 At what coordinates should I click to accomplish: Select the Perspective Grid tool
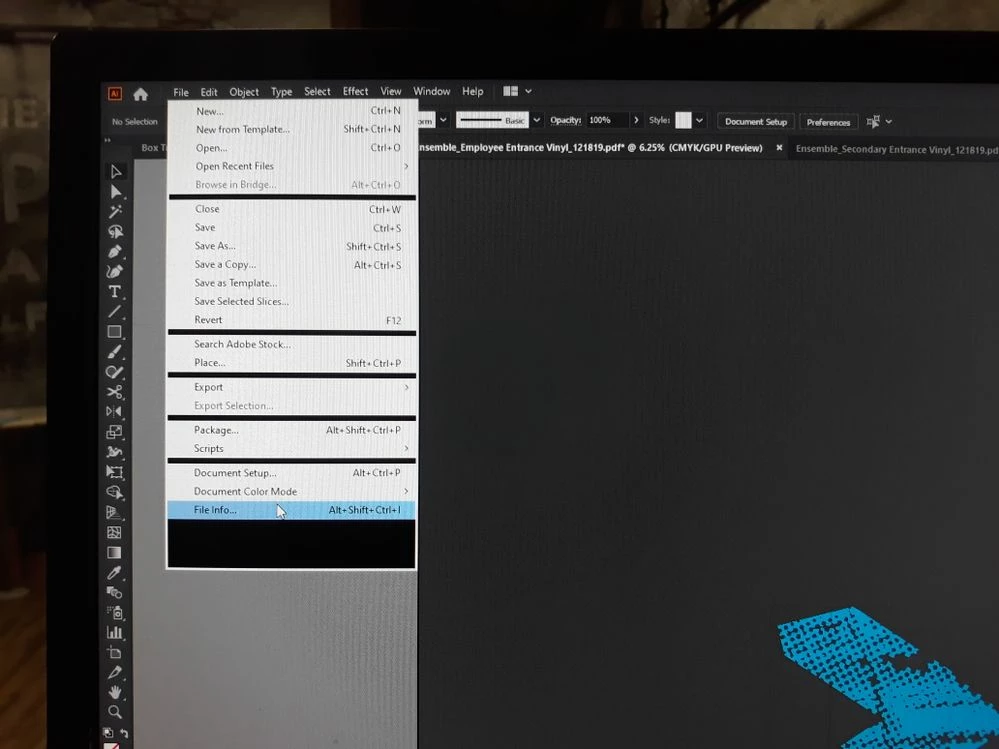(114, 512)
